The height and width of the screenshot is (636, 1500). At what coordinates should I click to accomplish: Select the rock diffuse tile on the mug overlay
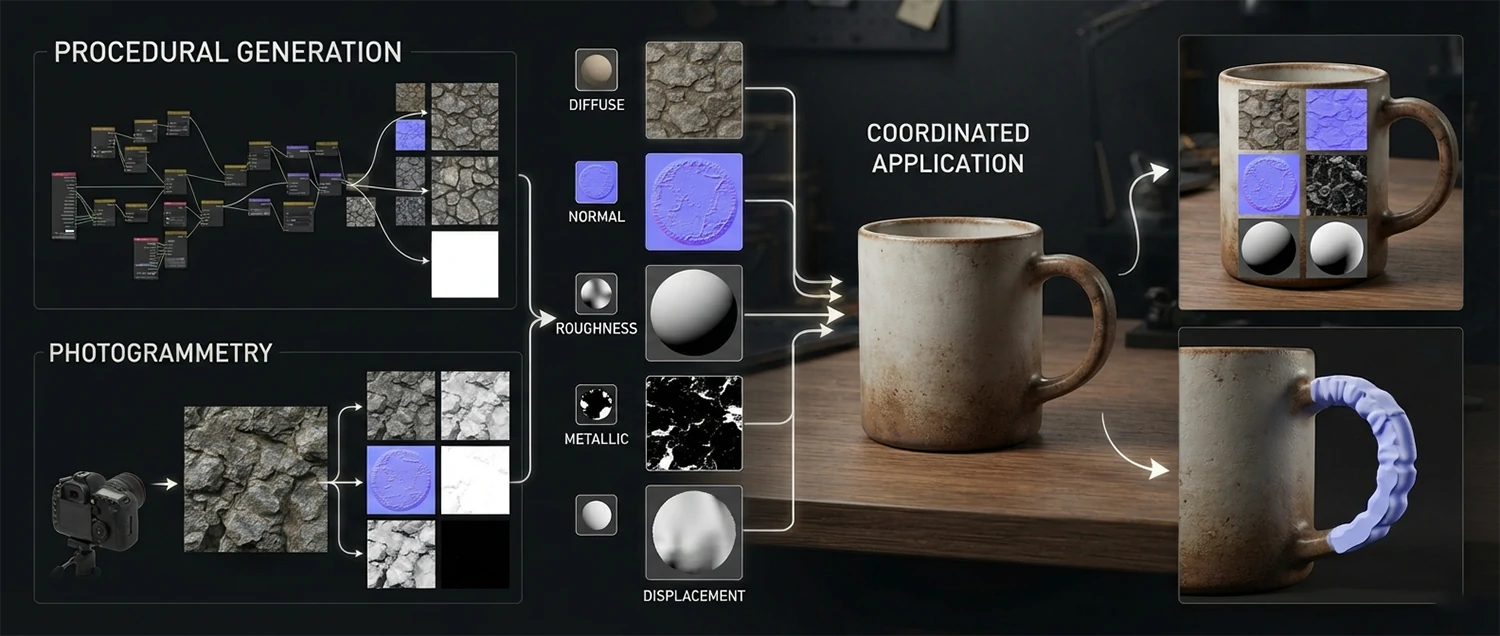(1269, 118)
